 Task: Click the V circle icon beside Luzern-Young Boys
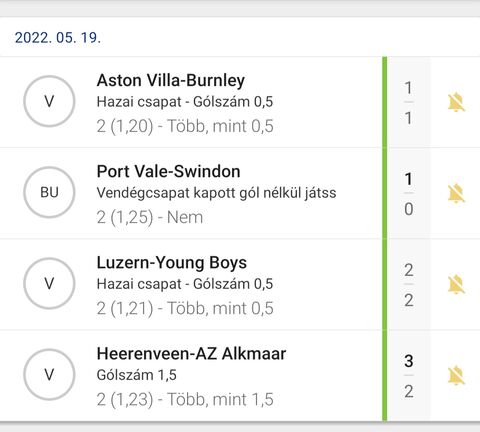point(49,283)
